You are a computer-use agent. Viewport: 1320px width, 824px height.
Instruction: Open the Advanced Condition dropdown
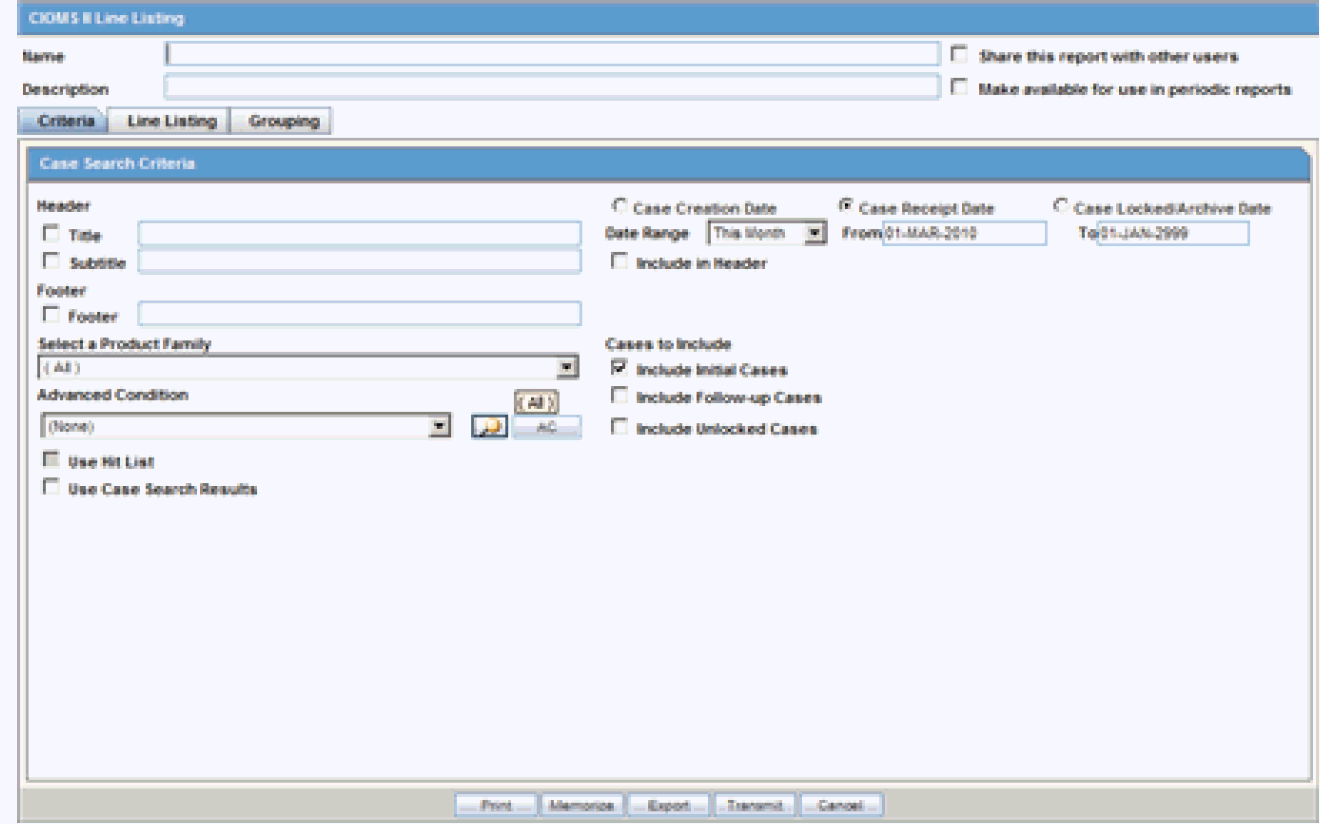coord(246,427)
